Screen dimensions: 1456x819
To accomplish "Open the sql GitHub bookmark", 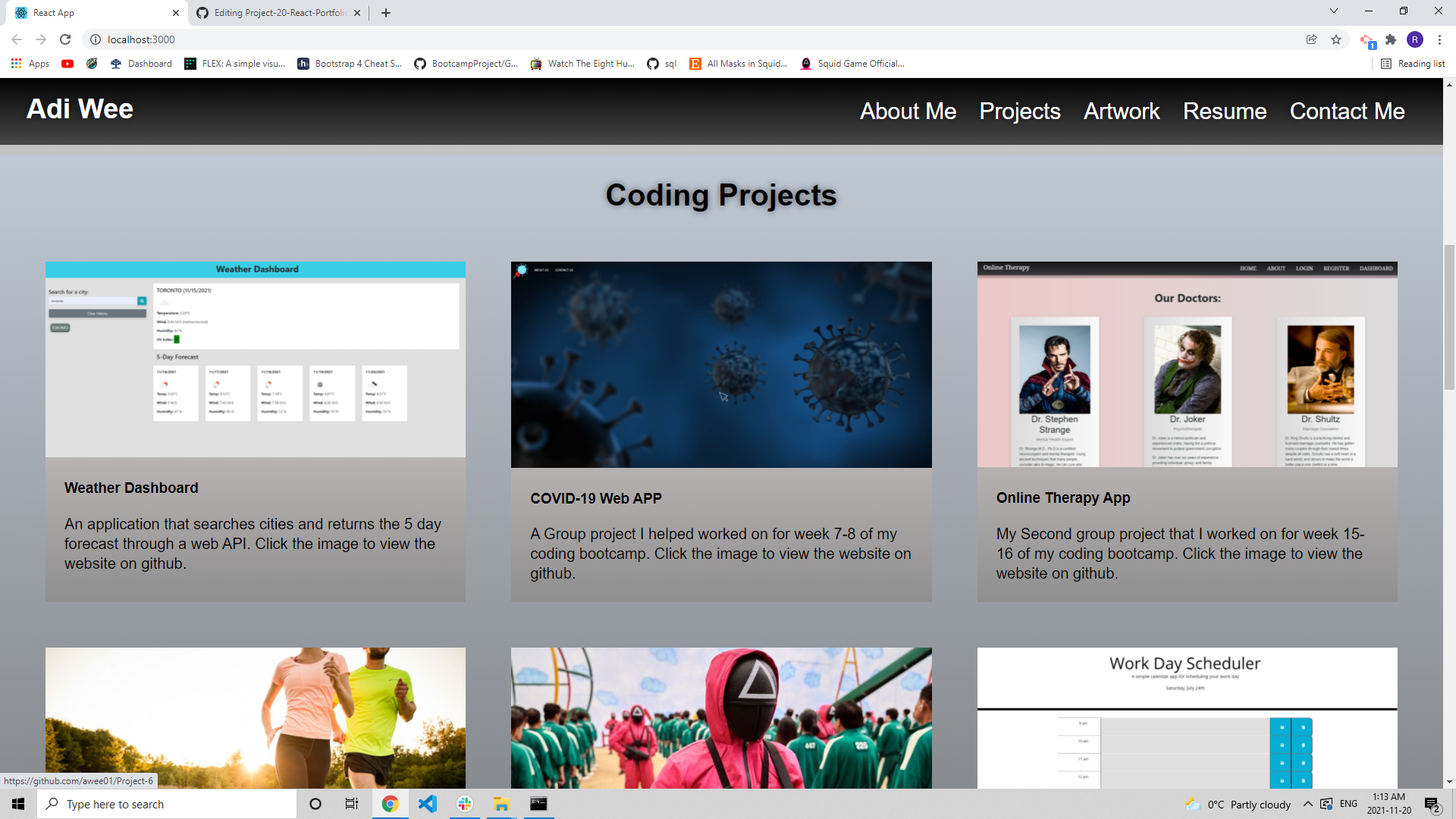I will click(x=661, y=64).
